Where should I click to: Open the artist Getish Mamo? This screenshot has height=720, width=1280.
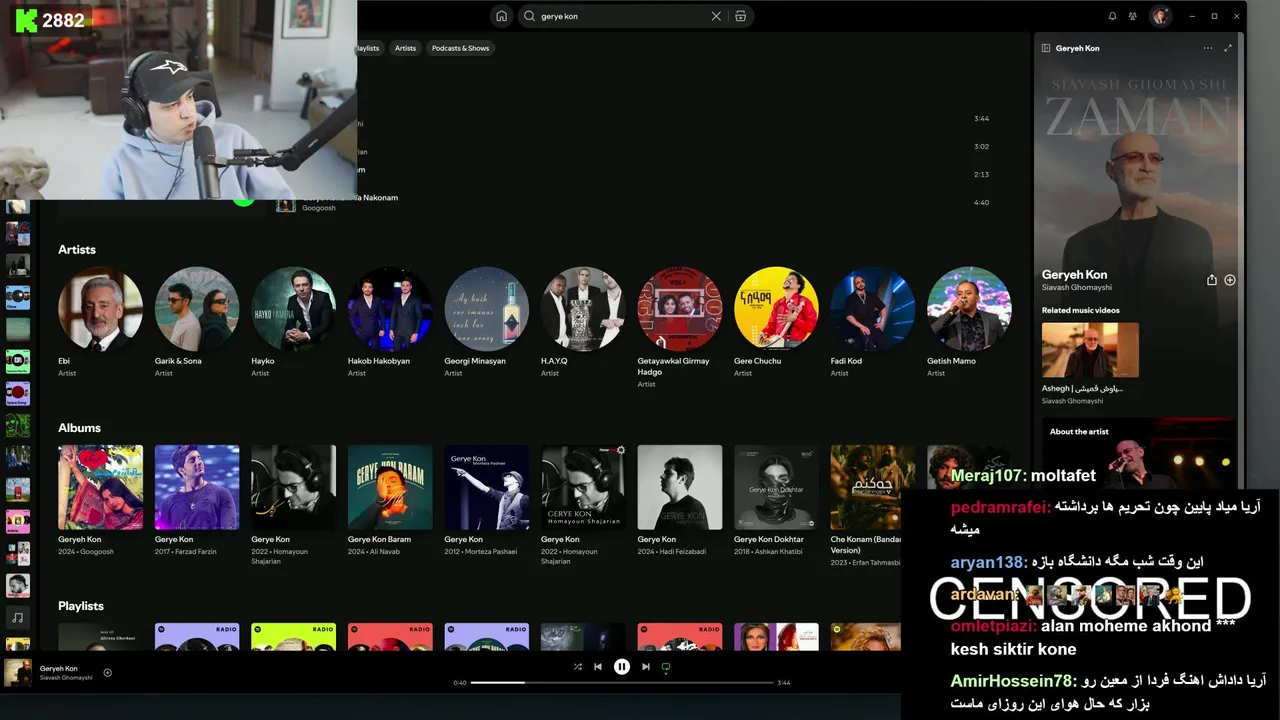click(969, 308)
